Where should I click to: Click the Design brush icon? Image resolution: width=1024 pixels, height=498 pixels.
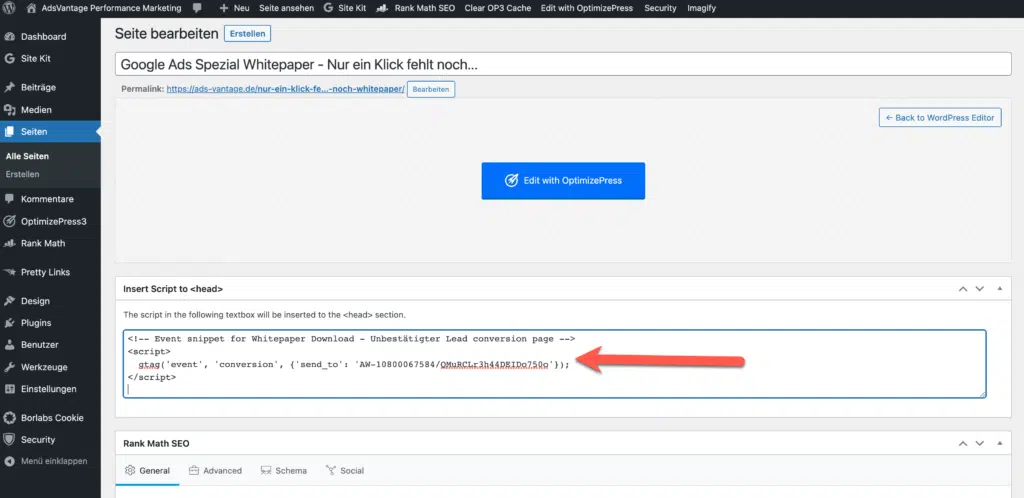pyautogui.click(x=9, y=301)
